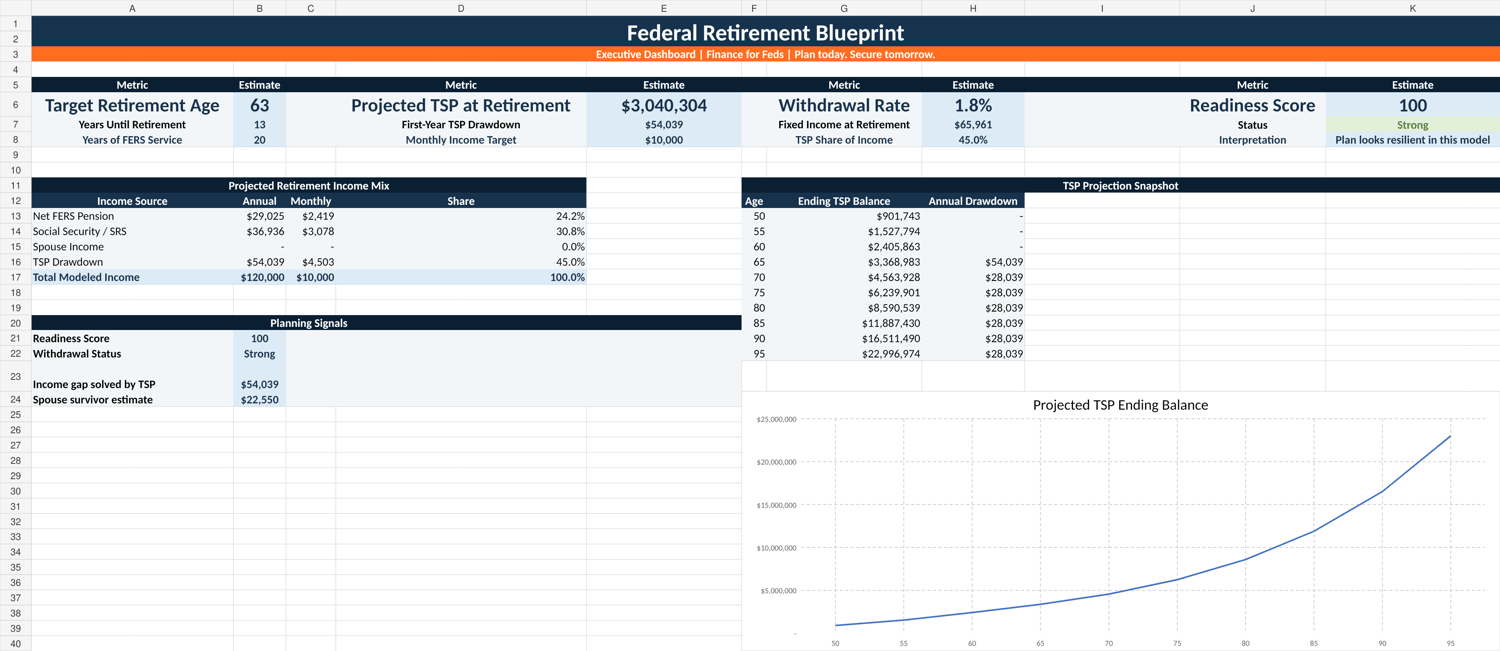1500x651 pixels.
Task: Select the Fixed Income at Retirement value $65,961
Action: point(973,125)
